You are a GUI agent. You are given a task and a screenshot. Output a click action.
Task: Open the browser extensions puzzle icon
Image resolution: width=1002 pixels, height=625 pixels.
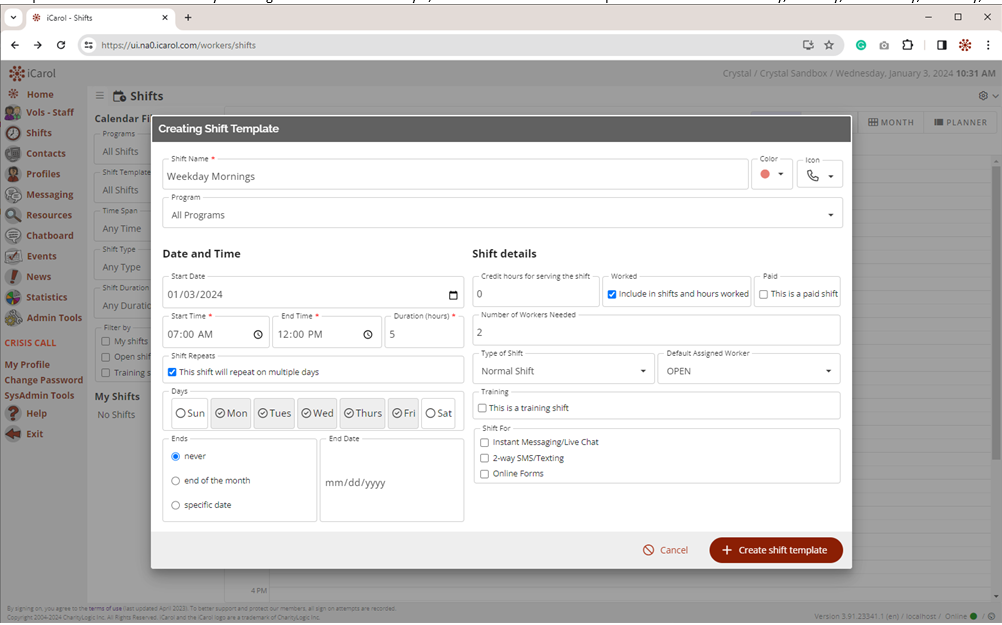click(x=908, y=45)
